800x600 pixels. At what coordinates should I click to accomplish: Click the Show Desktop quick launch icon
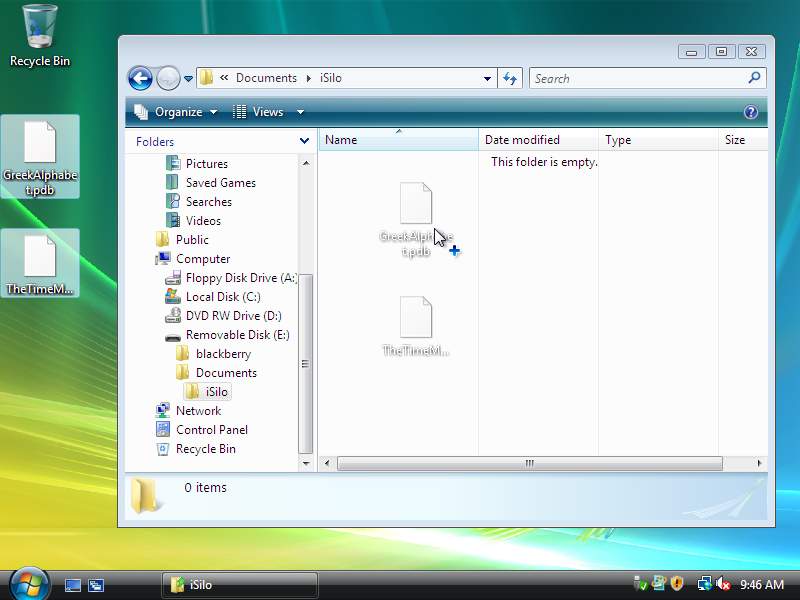coord(73,585)
